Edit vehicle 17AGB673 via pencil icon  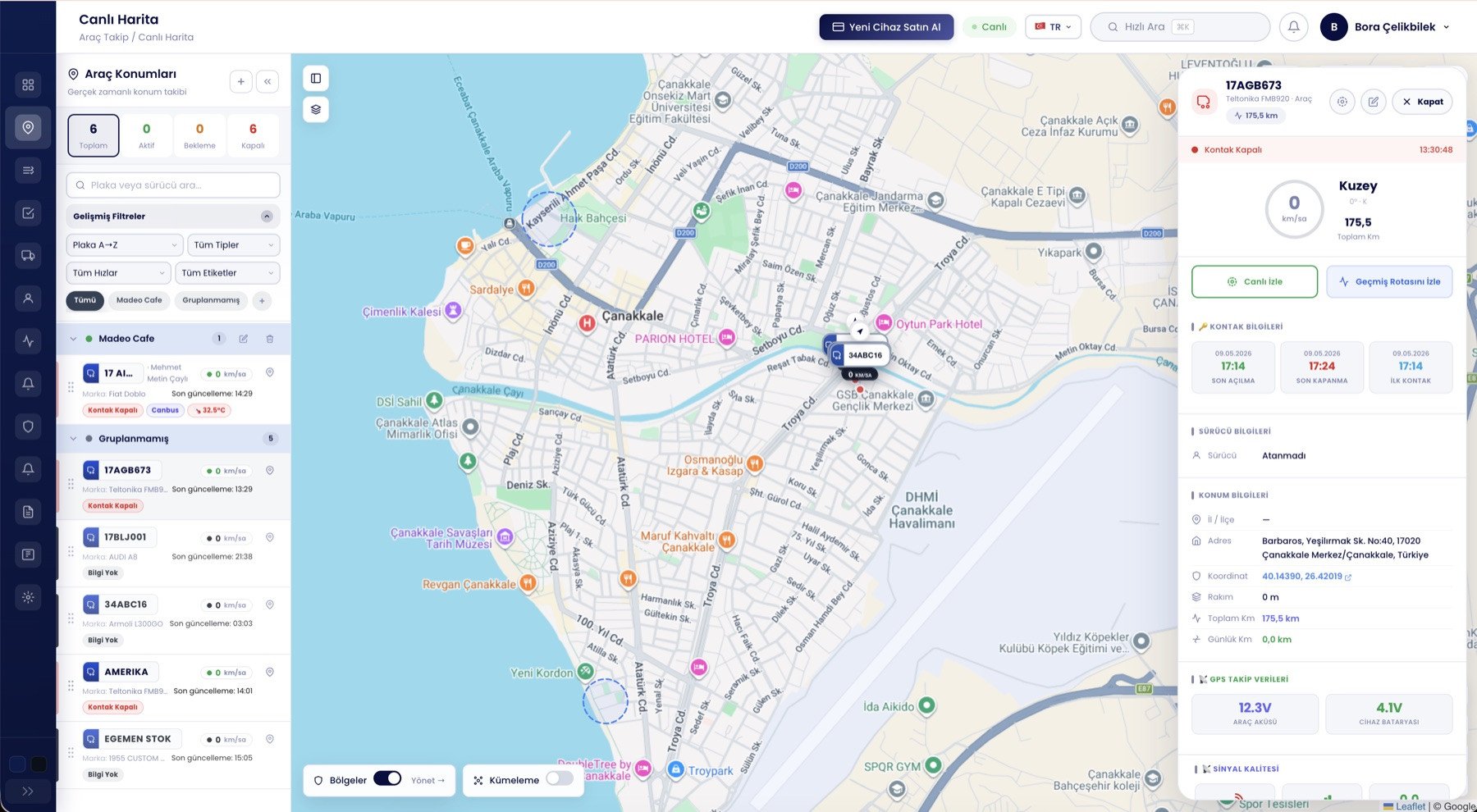tap(1374, 102)
